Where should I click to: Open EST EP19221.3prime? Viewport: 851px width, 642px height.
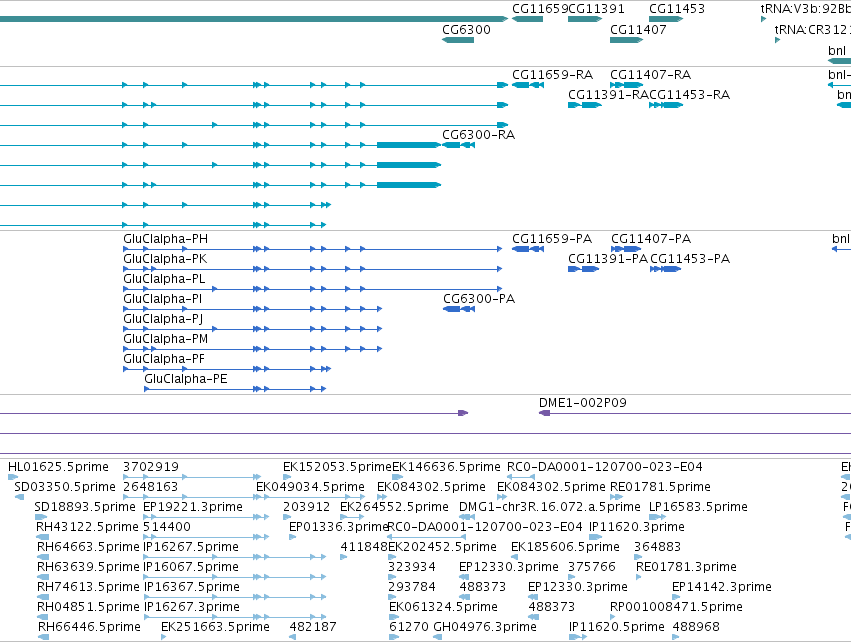tap(193, 507)
